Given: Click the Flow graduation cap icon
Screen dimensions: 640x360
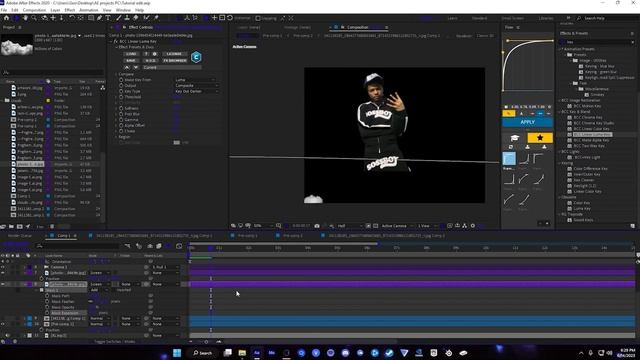Looking at the screenshot, I should click(x=514, y=138).
